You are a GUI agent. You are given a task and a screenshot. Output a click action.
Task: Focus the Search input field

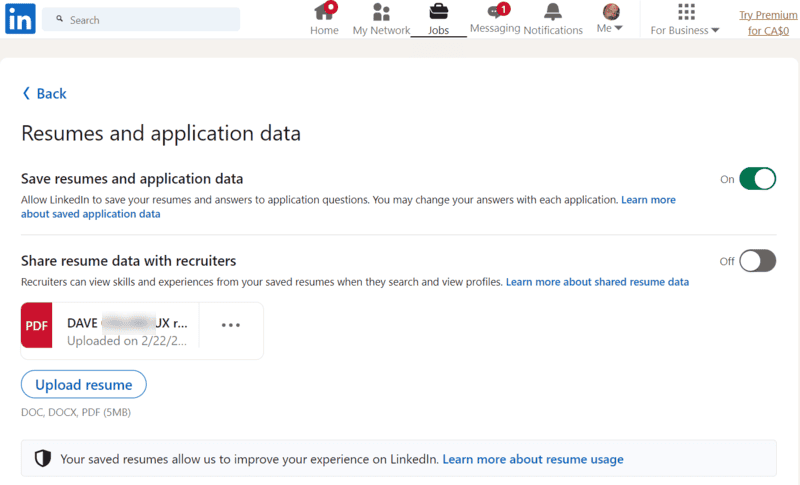pos(141,19)
